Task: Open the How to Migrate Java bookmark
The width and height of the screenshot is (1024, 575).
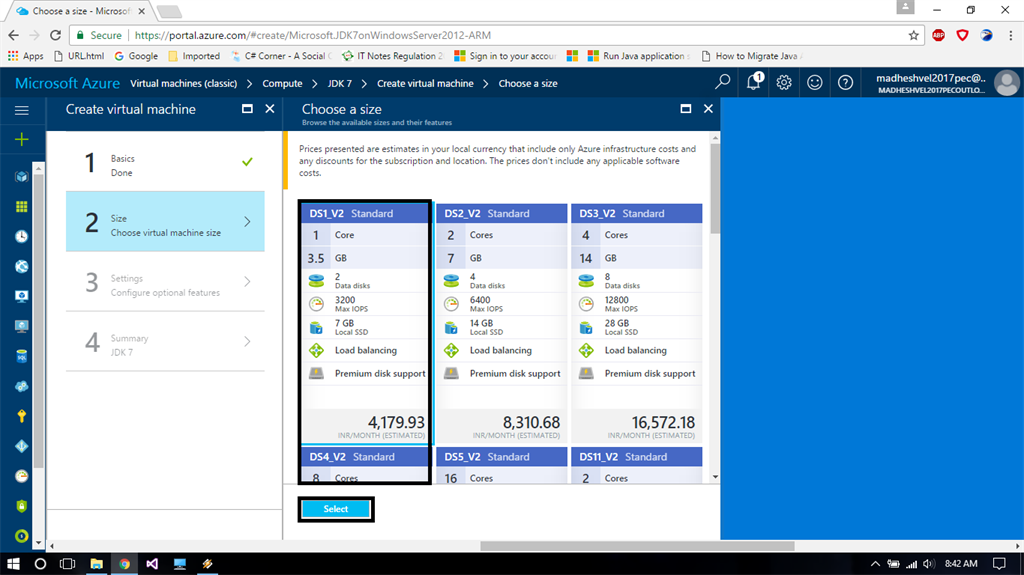Action: click(752, 56)
